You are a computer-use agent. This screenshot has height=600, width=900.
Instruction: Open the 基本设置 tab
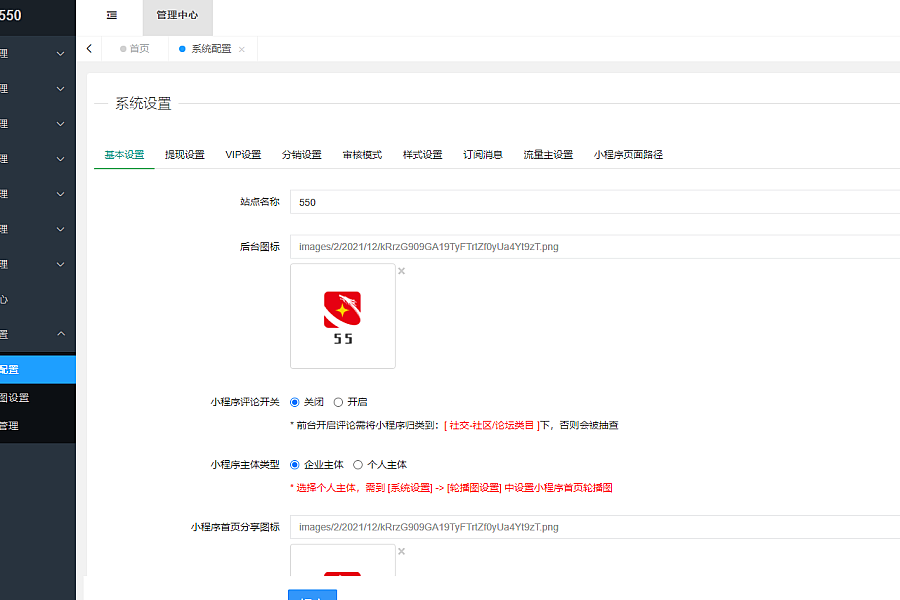click(x=125, y=154)
